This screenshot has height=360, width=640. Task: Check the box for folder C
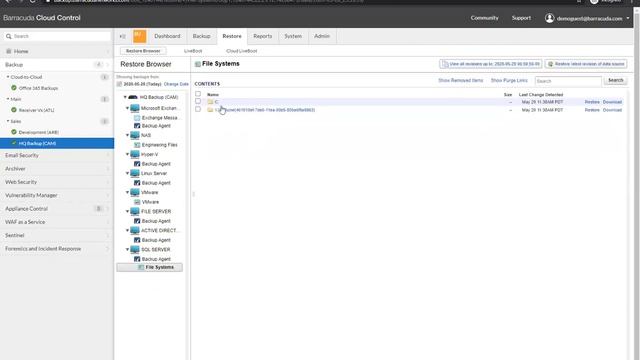(x=198, y=101)
